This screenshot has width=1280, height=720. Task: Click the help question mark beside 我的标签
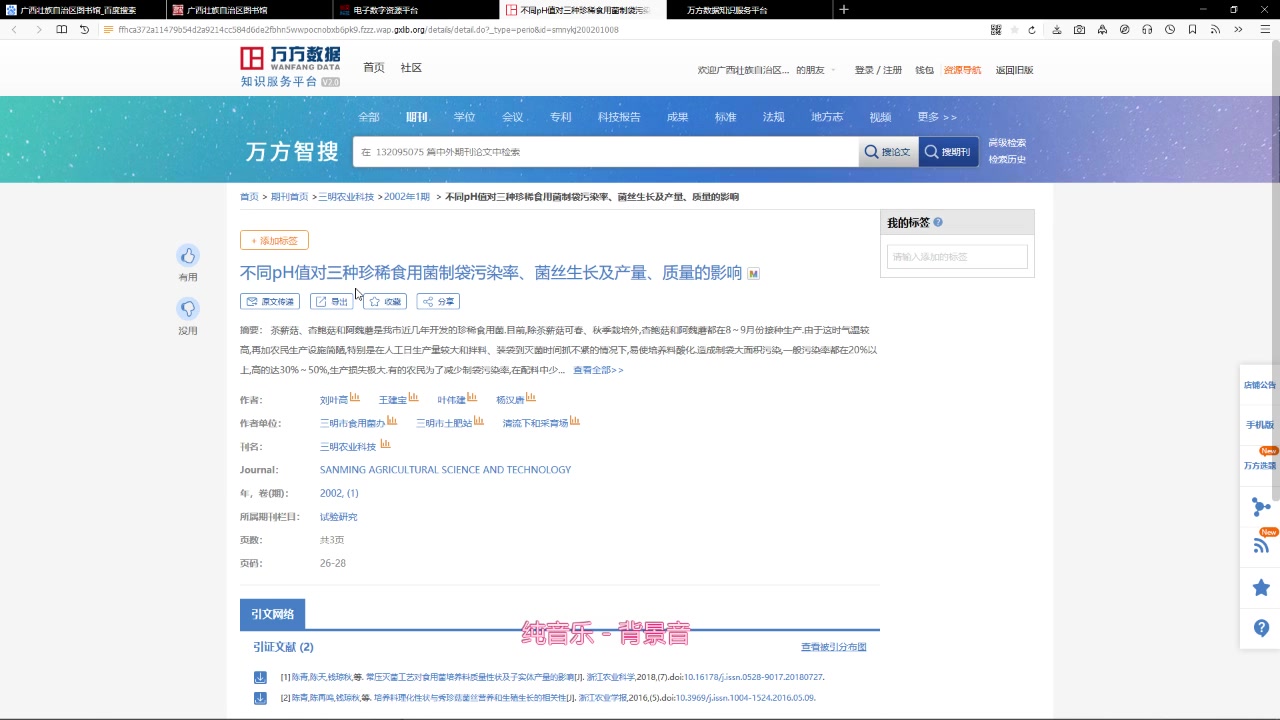[x=938, y=223]
